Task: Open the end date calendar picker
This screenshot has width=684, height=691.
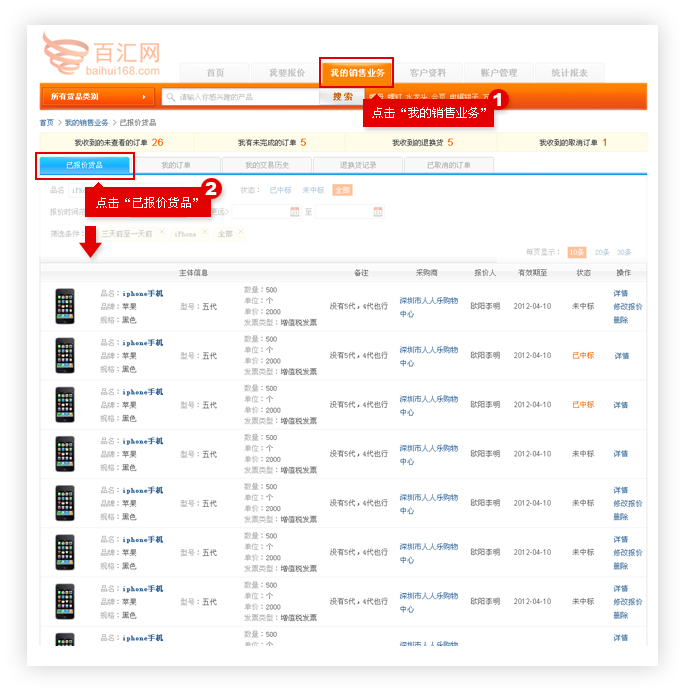Action: tap(377, 211)
